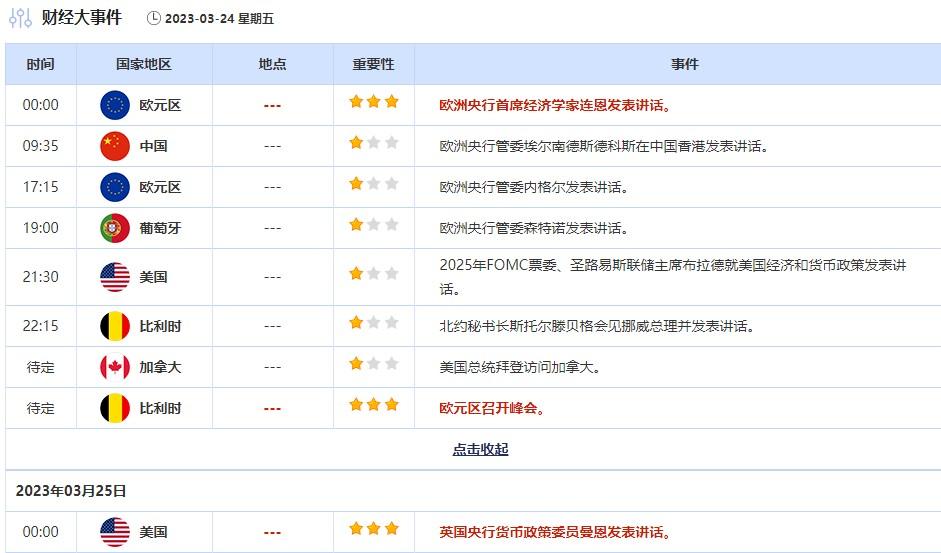Click the 地点 column header
941x553 pixels.
(272, 64)
